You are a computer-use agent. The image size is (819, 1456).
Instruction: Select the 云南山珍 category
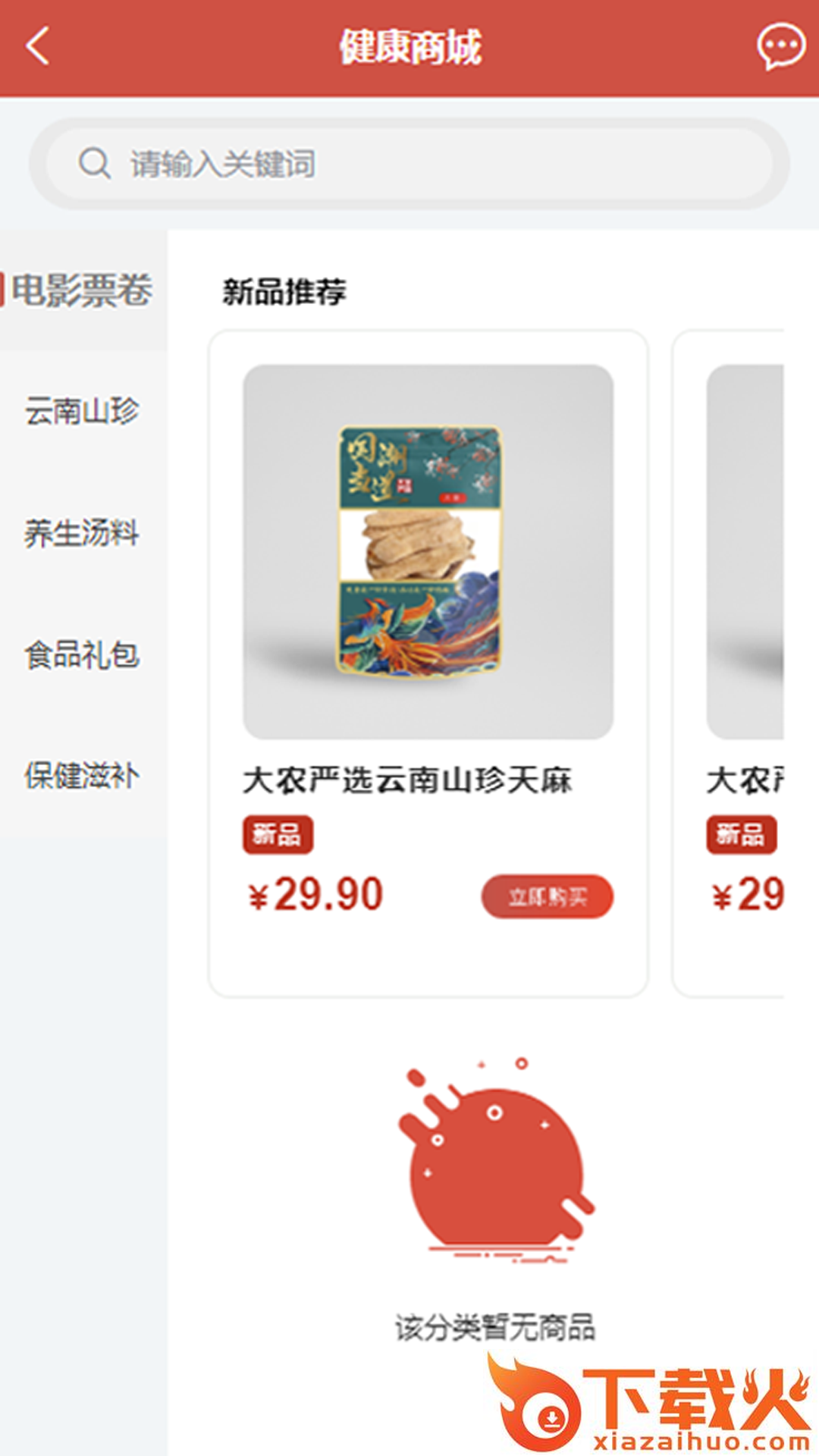click(83, 411)
